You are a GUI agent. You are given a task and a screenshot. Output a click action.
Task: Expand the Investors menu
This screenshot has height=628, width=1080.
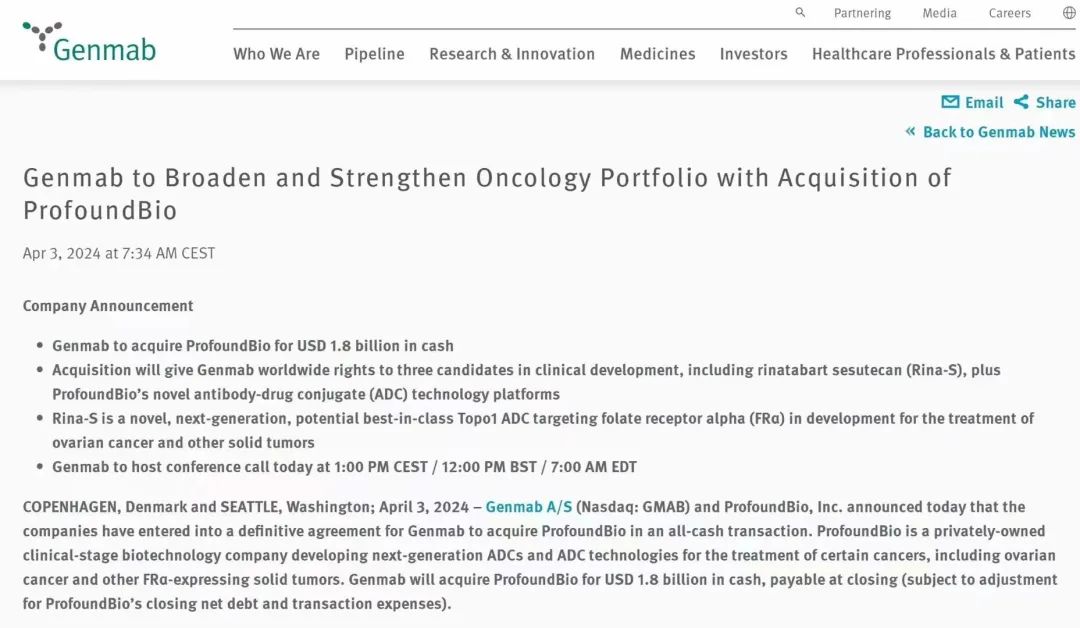point(753,54)
